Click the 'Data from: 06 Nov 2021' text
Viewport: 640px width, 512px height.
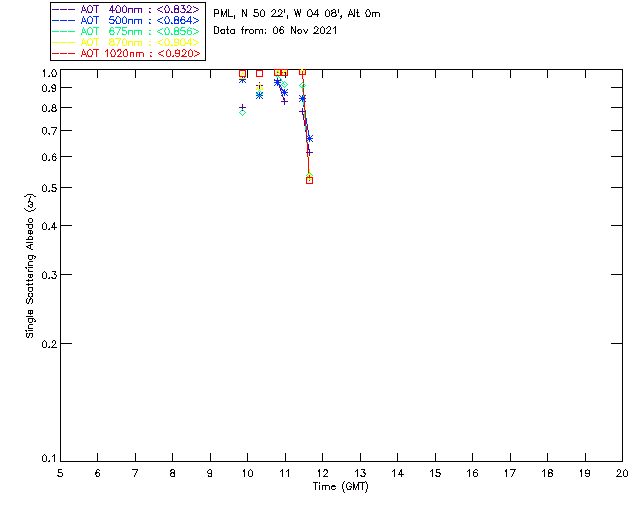pos(275,30)
